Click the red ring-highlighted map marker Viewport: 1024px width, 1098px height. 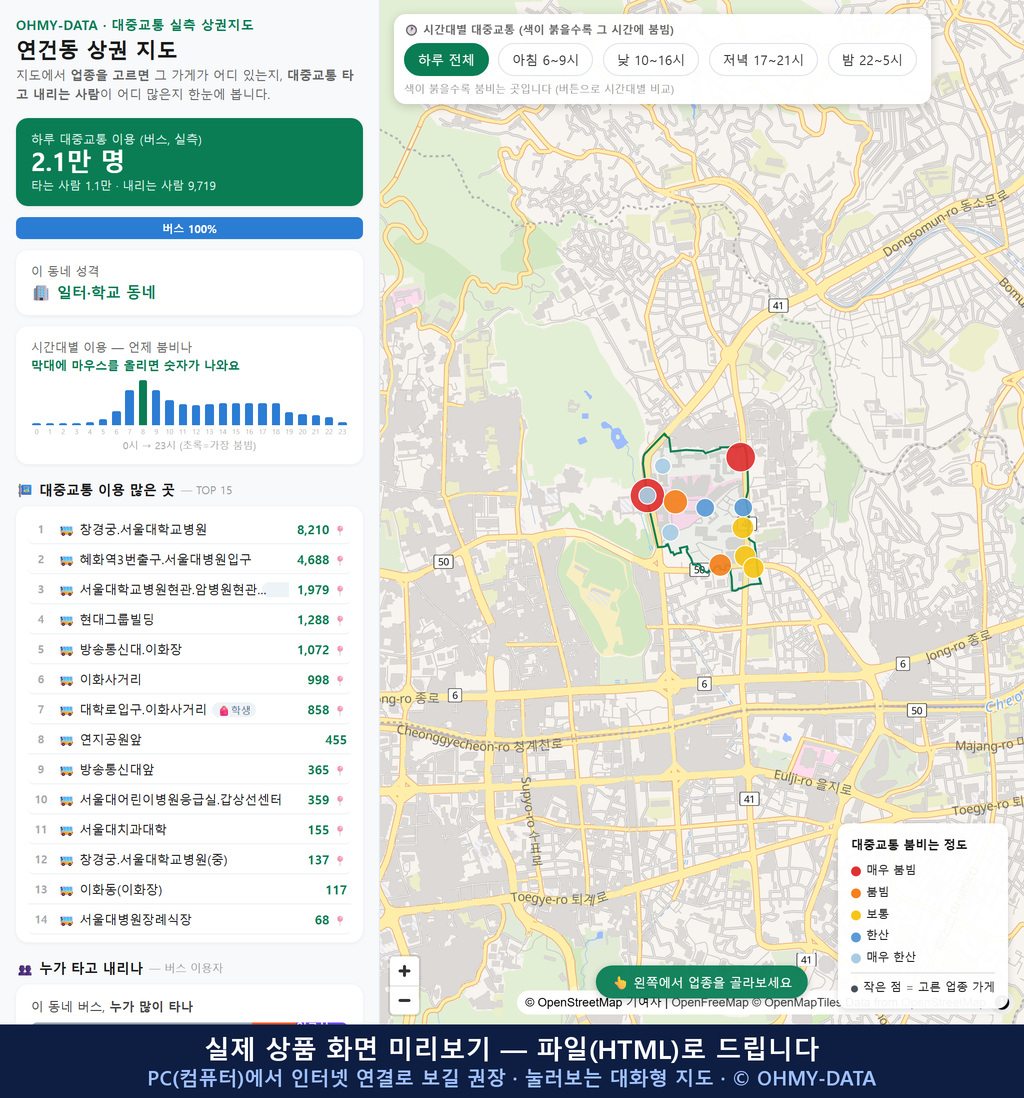click(x=647, y=496)
